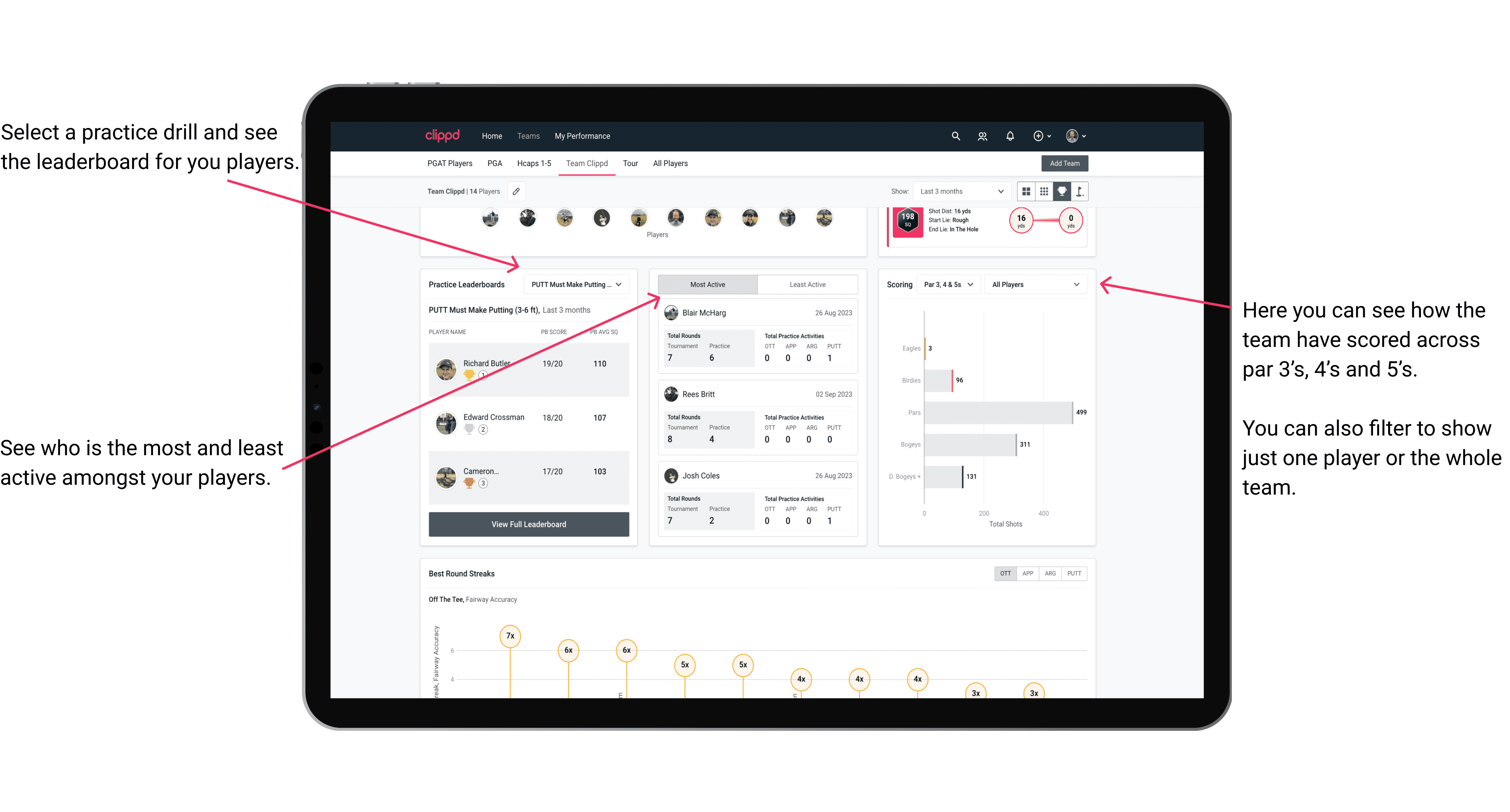This screenshot has width=1510, height=812.
Task: Click the Add Team button
Action: click(x=1064, y=163)
